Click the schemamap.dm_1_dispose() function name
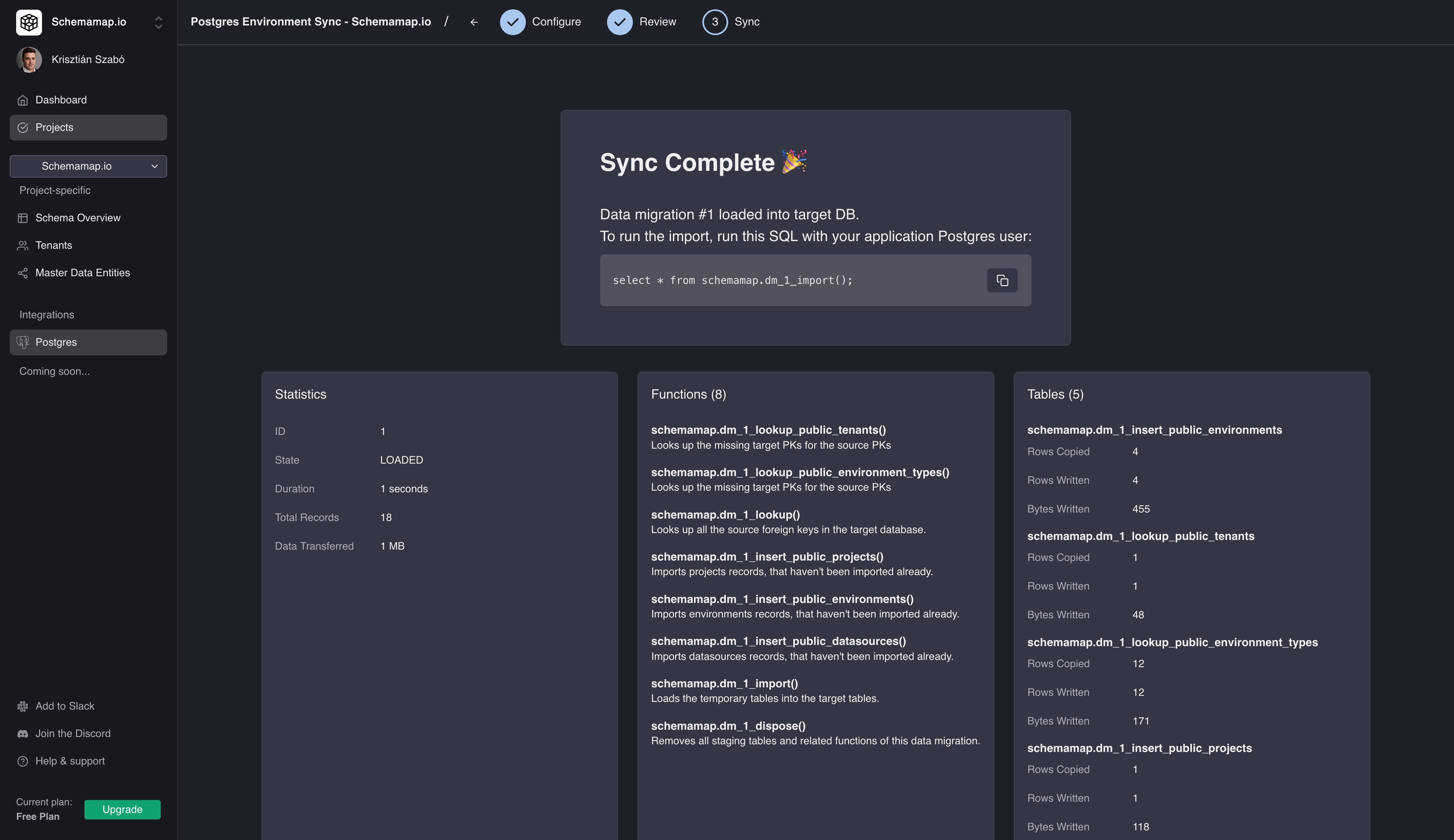 click(x=728, y=726)
